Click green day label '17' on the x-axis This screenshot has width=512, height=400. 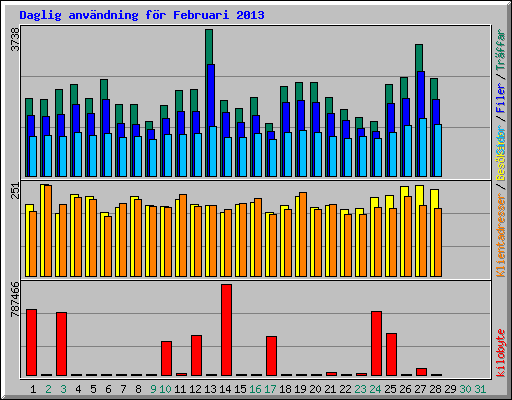[x=270, y=389]
